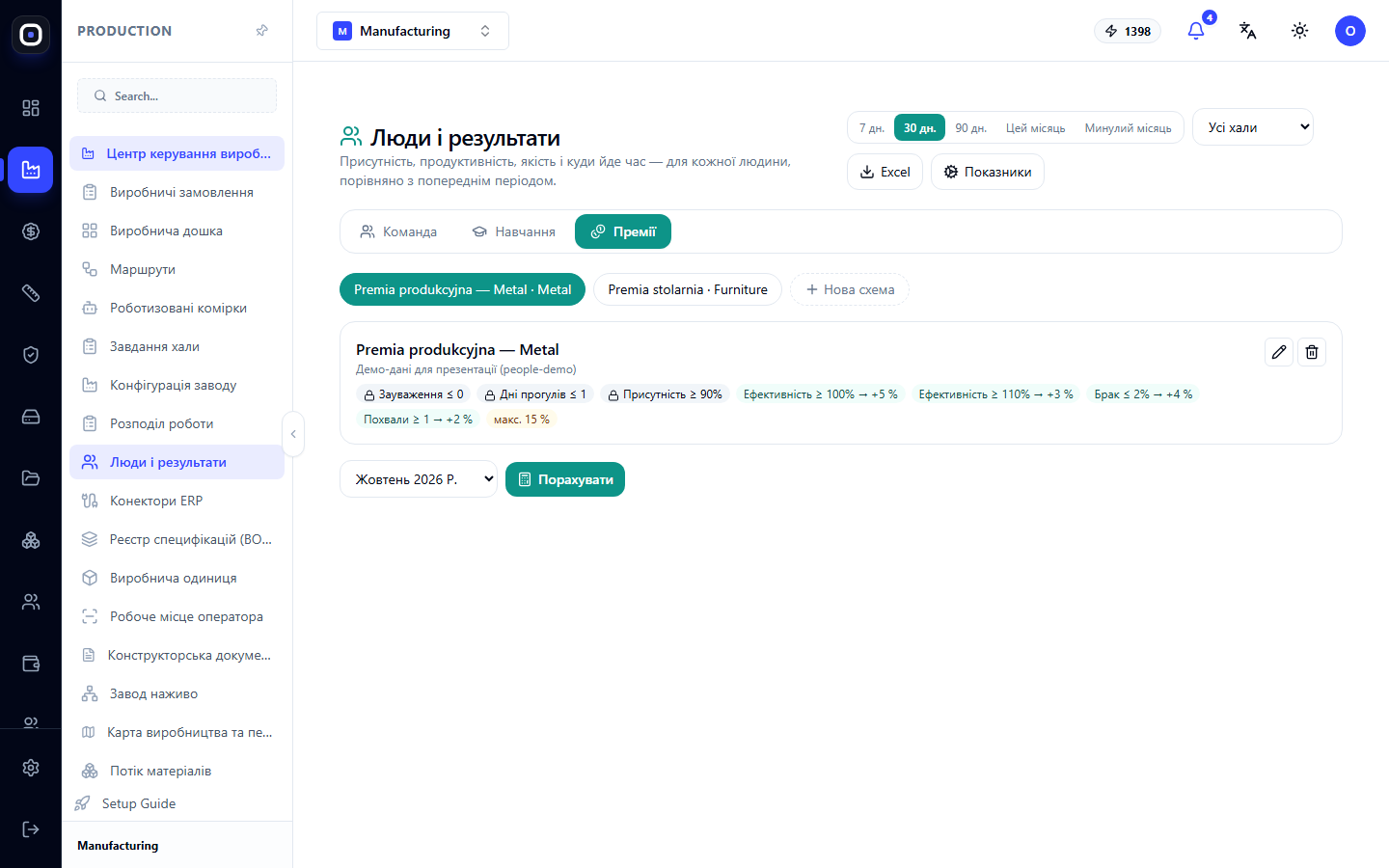Select the 30 дн. period

click(x=920, y=128)
